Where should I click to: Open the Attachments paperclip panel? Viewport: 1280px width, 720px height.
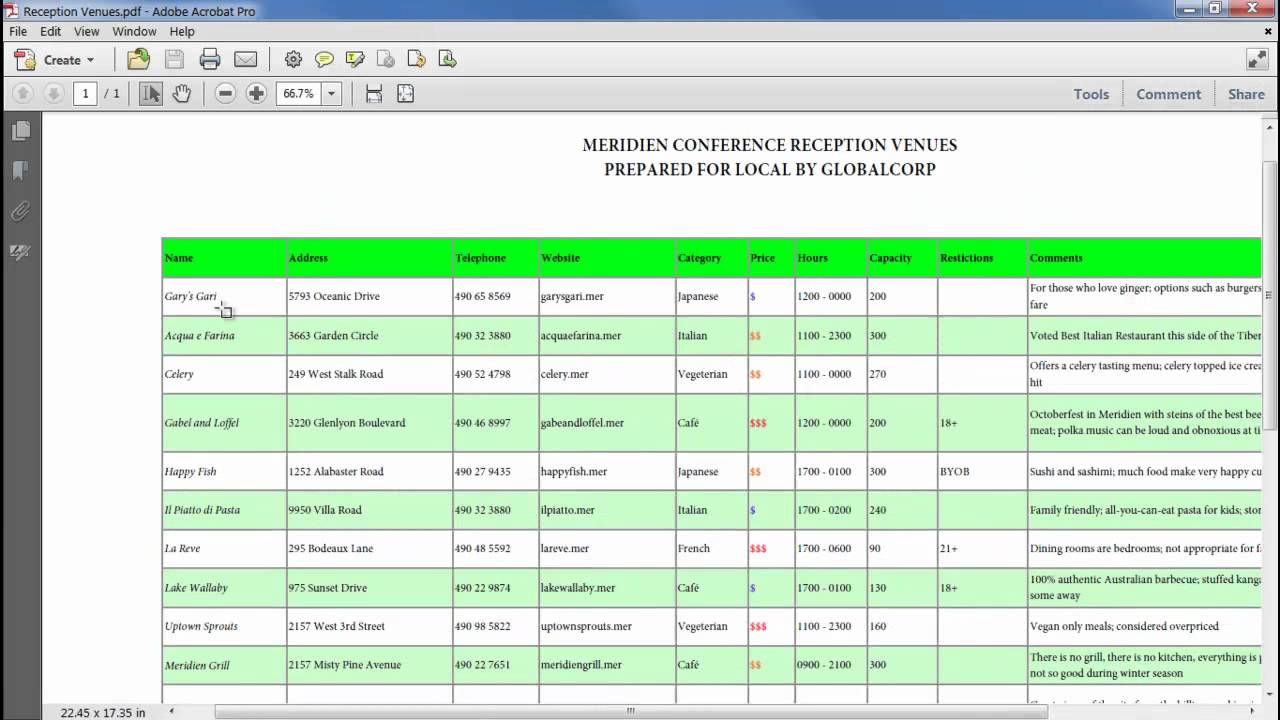[x=20, y=212]
